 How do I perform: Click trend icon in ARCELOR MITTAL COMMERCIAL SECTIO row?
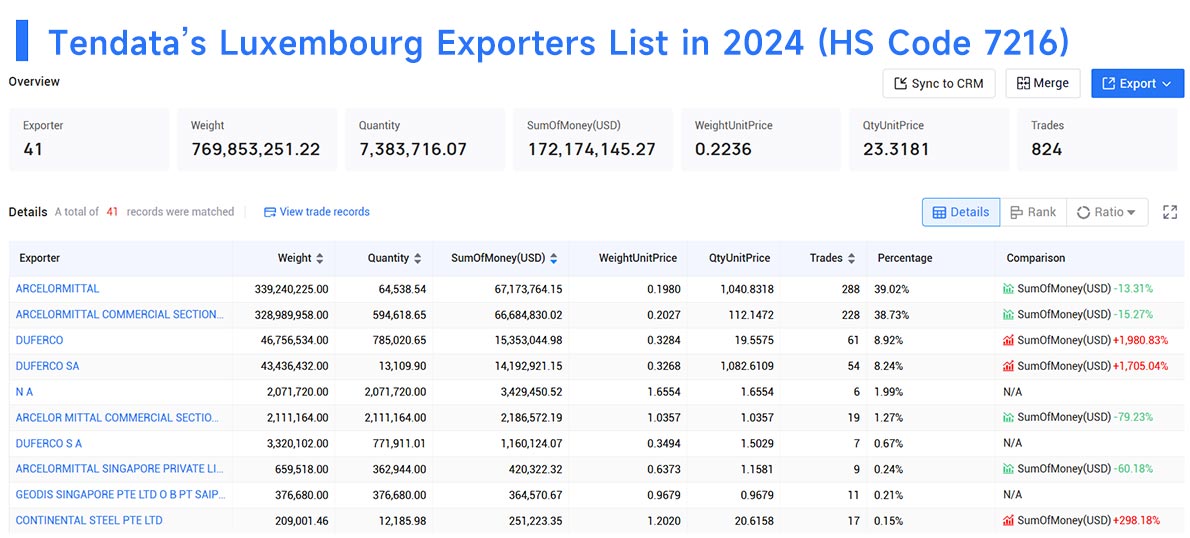pos(1008,417)
